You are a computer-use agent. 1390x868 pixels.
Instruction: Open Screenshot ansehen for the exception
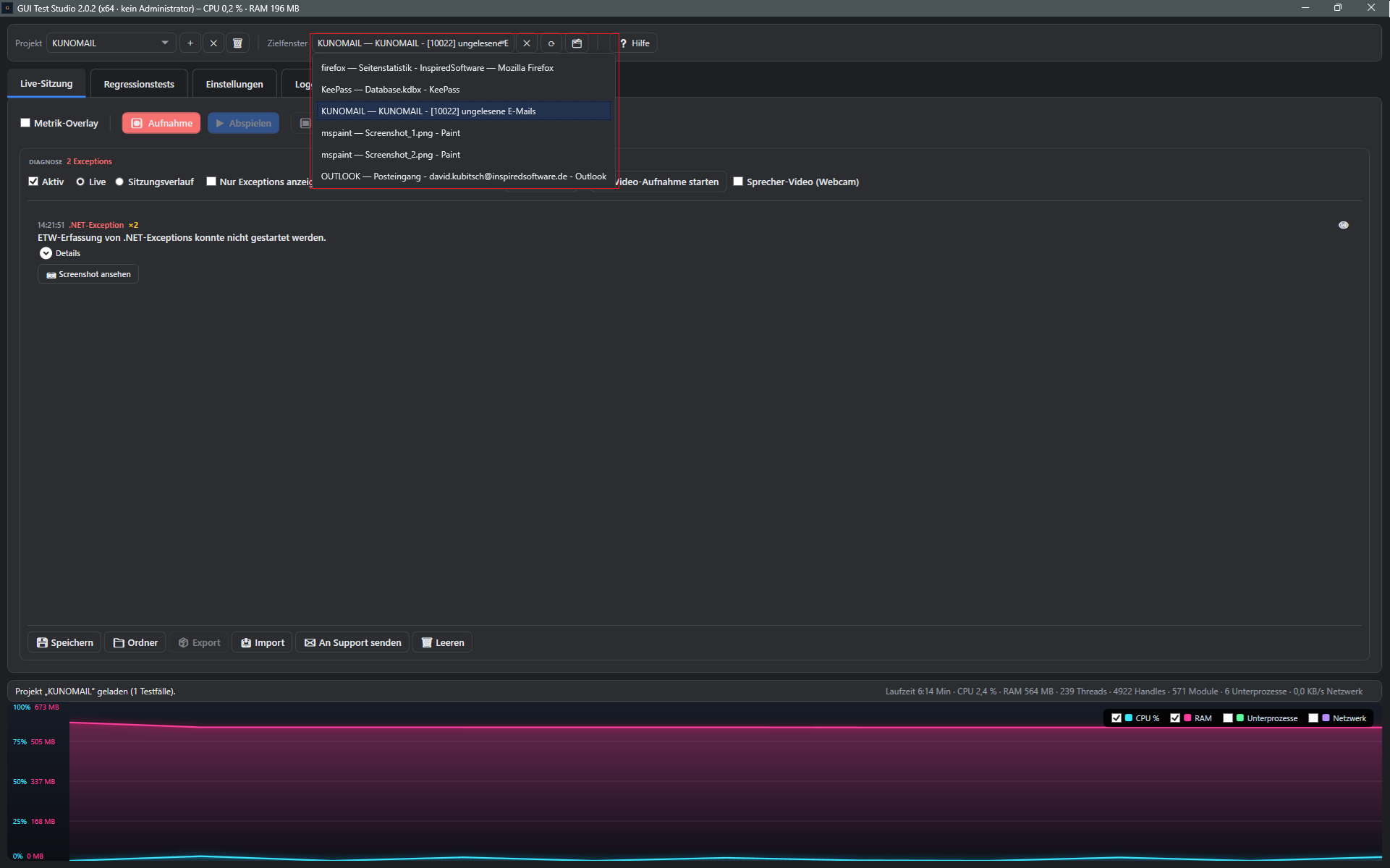(88, 274)
